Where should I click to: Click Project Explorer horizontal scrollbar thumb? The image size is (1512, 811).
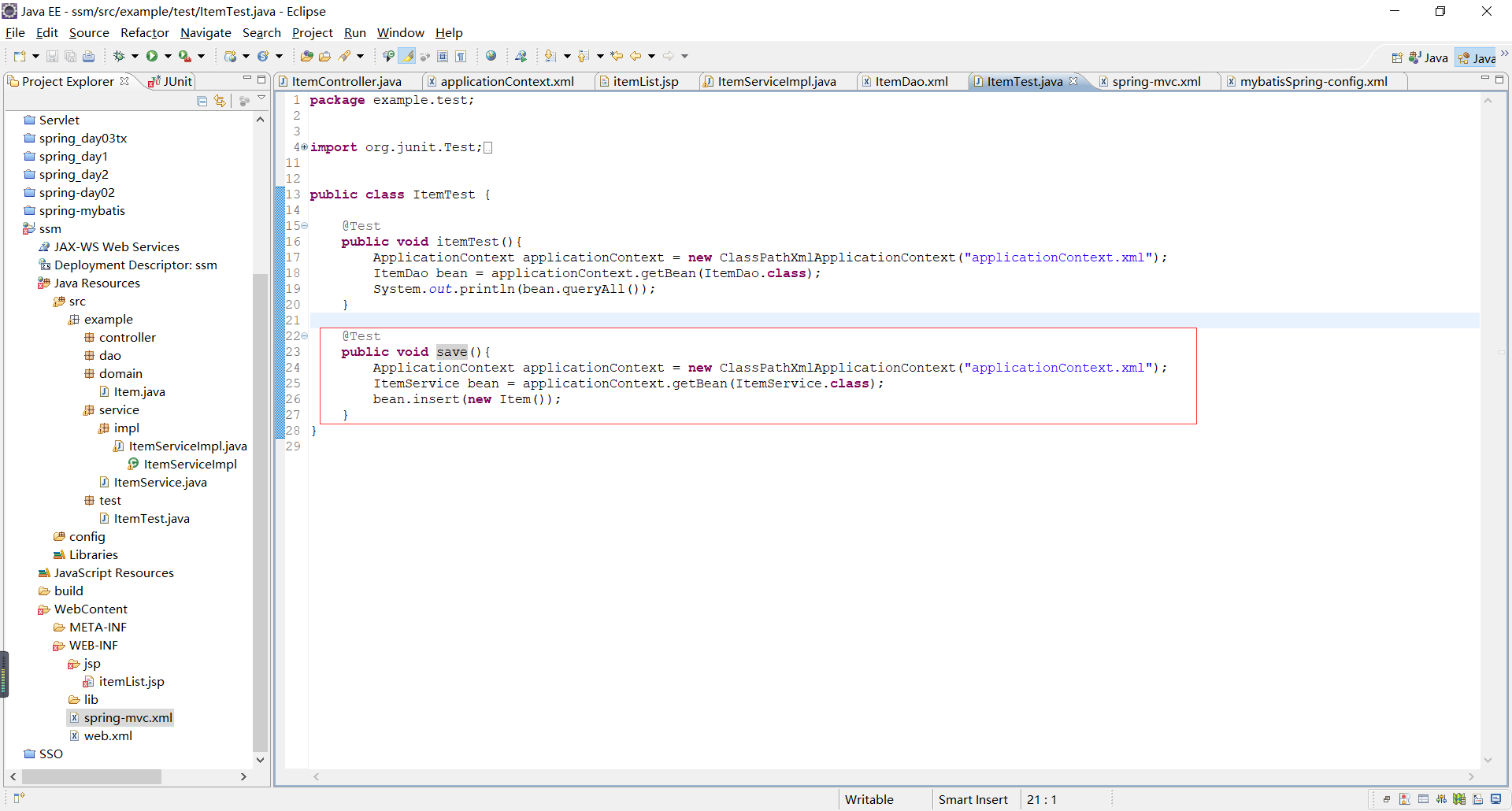coord(91,776)
